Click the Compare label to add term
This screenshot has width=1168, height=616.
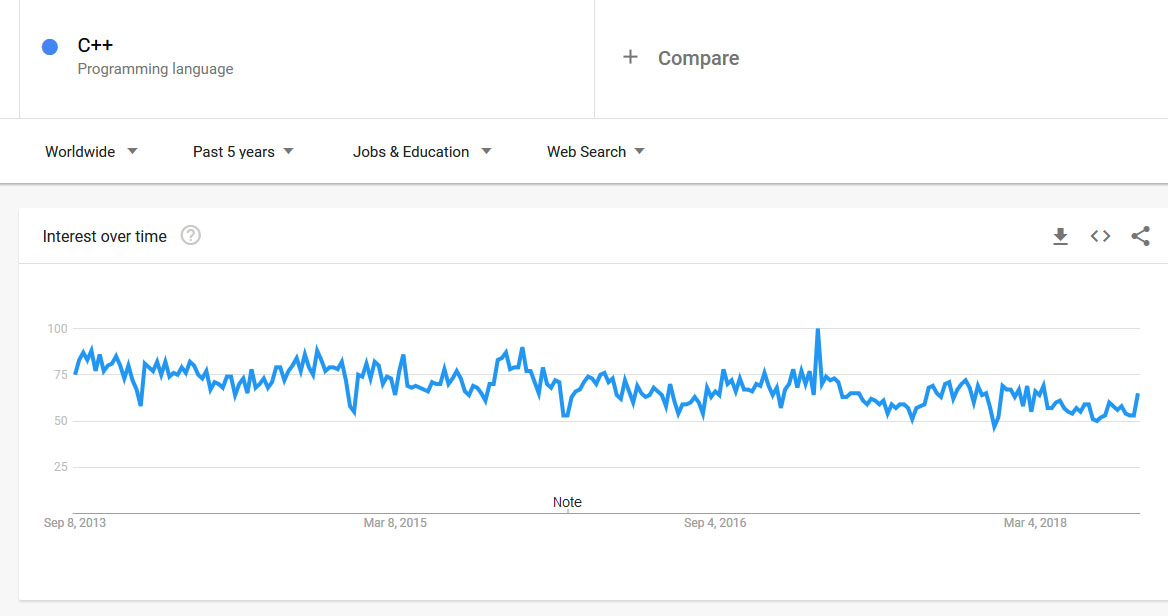(698, 58)
